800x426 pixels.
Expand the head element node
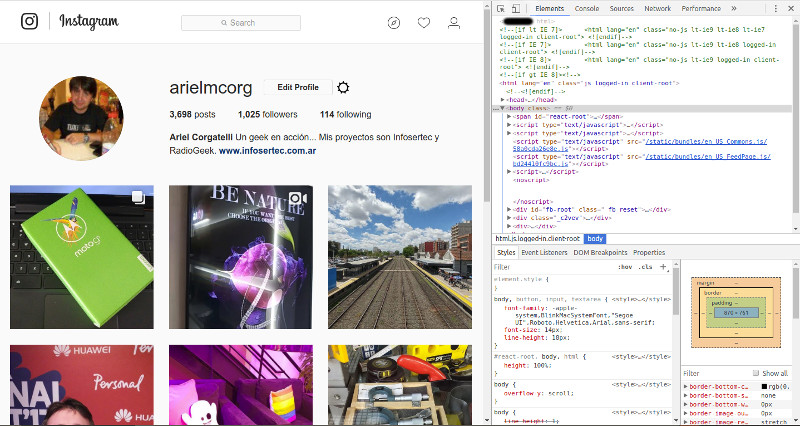tap(503, 99)
